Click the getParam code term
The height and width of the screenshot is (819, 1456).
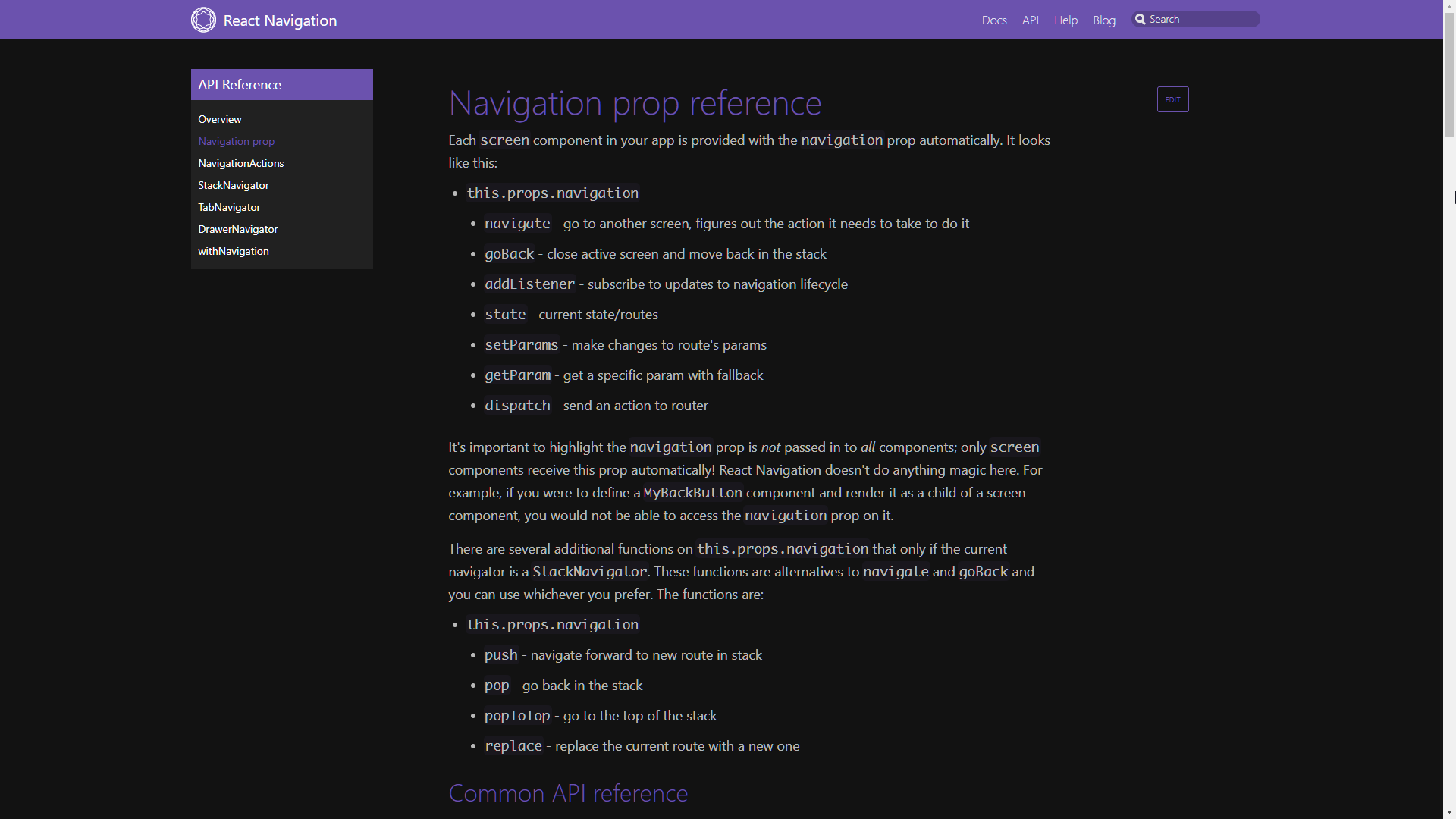(518, 375)
